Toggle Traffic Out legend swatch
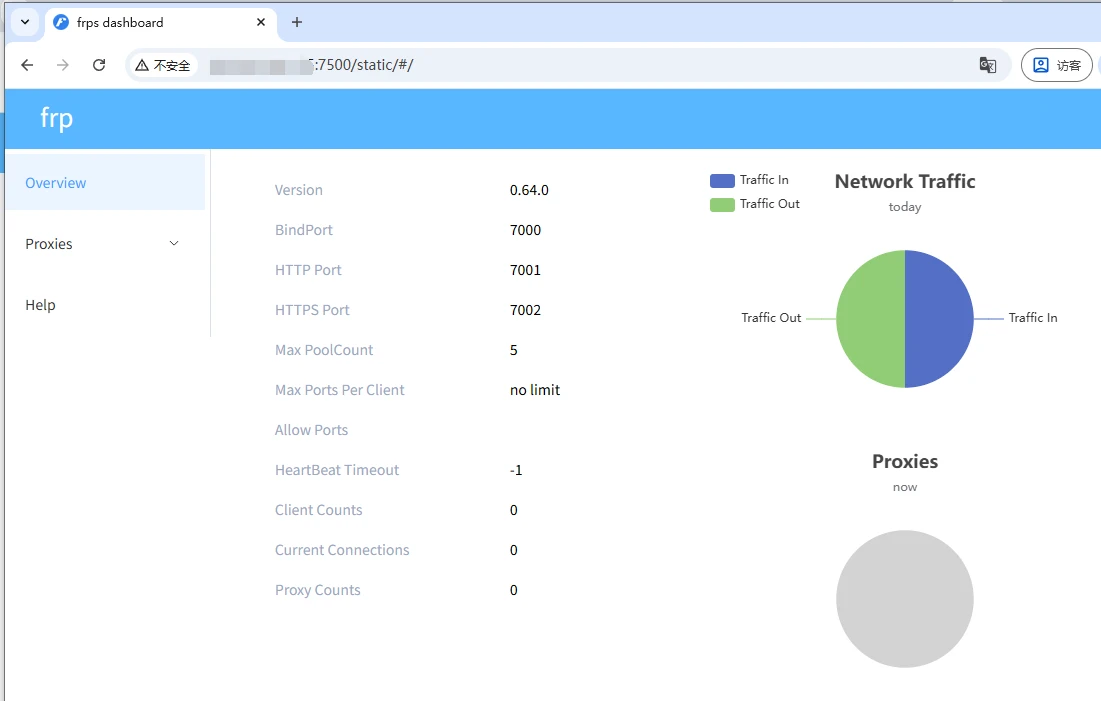Screen dimensions: 1101x701 point(722,204)
